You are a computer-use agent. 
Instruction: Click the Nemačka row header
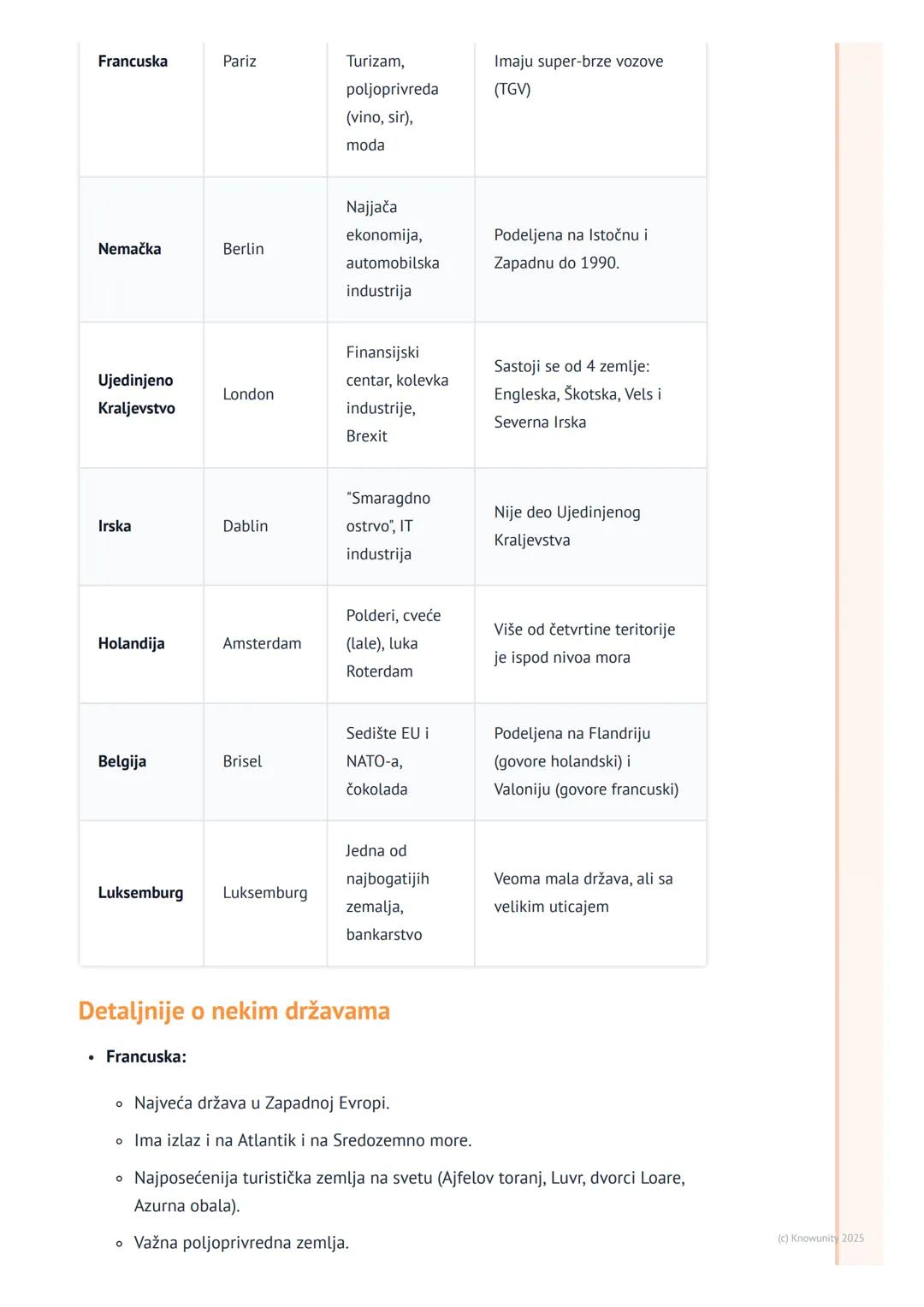point(129,249)
